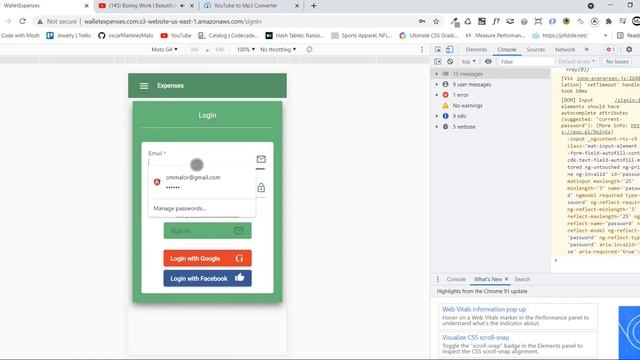Toggle the console sidebar panel
Image resolution: width=640 pixels, height=360 pixels.
[x=438, y=62]
